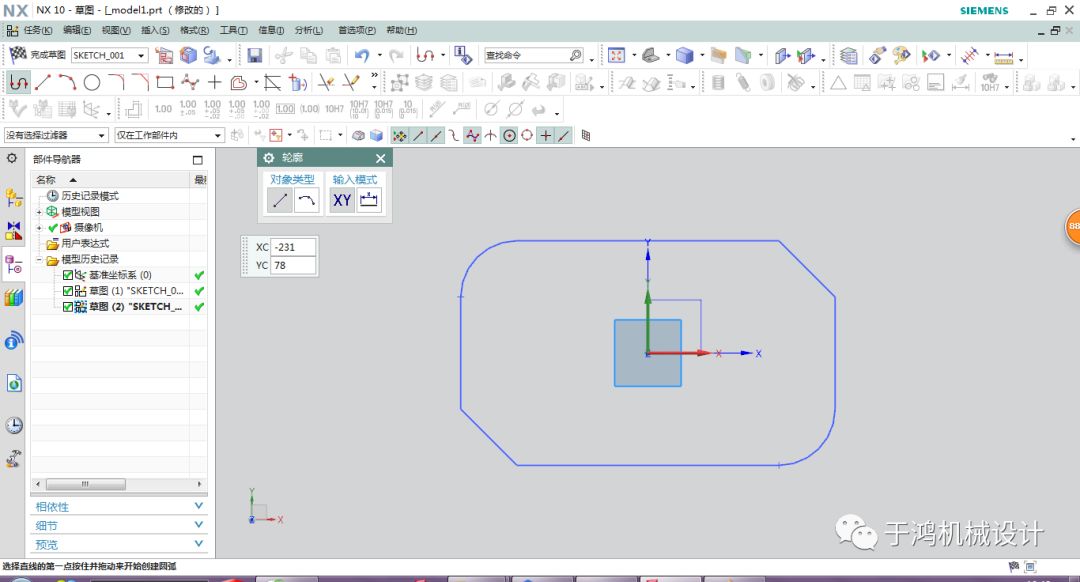
Task: Click the navigator horizontal scrollbar thumb
Action: [85, 484]
